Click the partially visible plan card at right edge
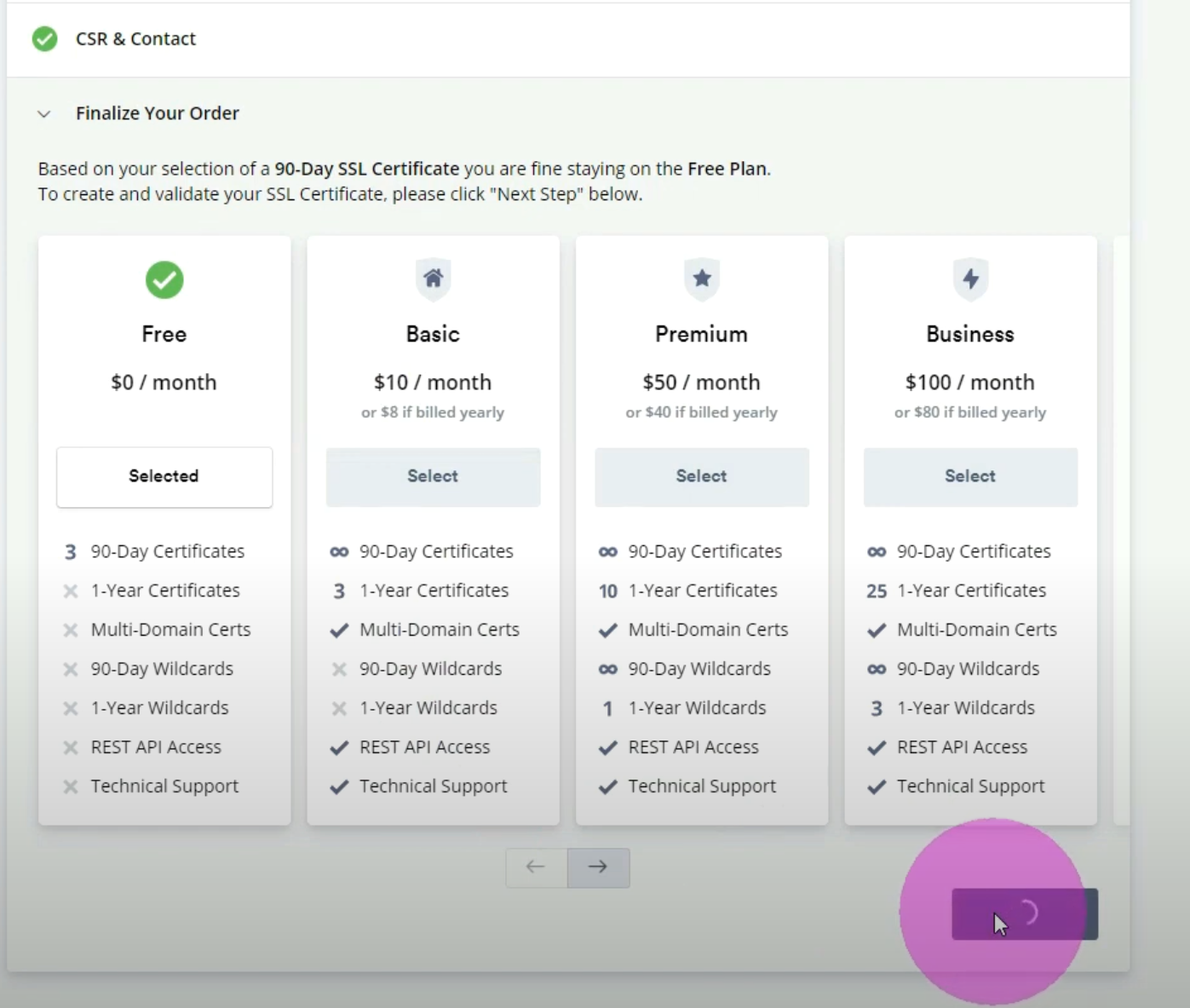This screenshot has height=1008, width=1190. [x=1121, y=528]
